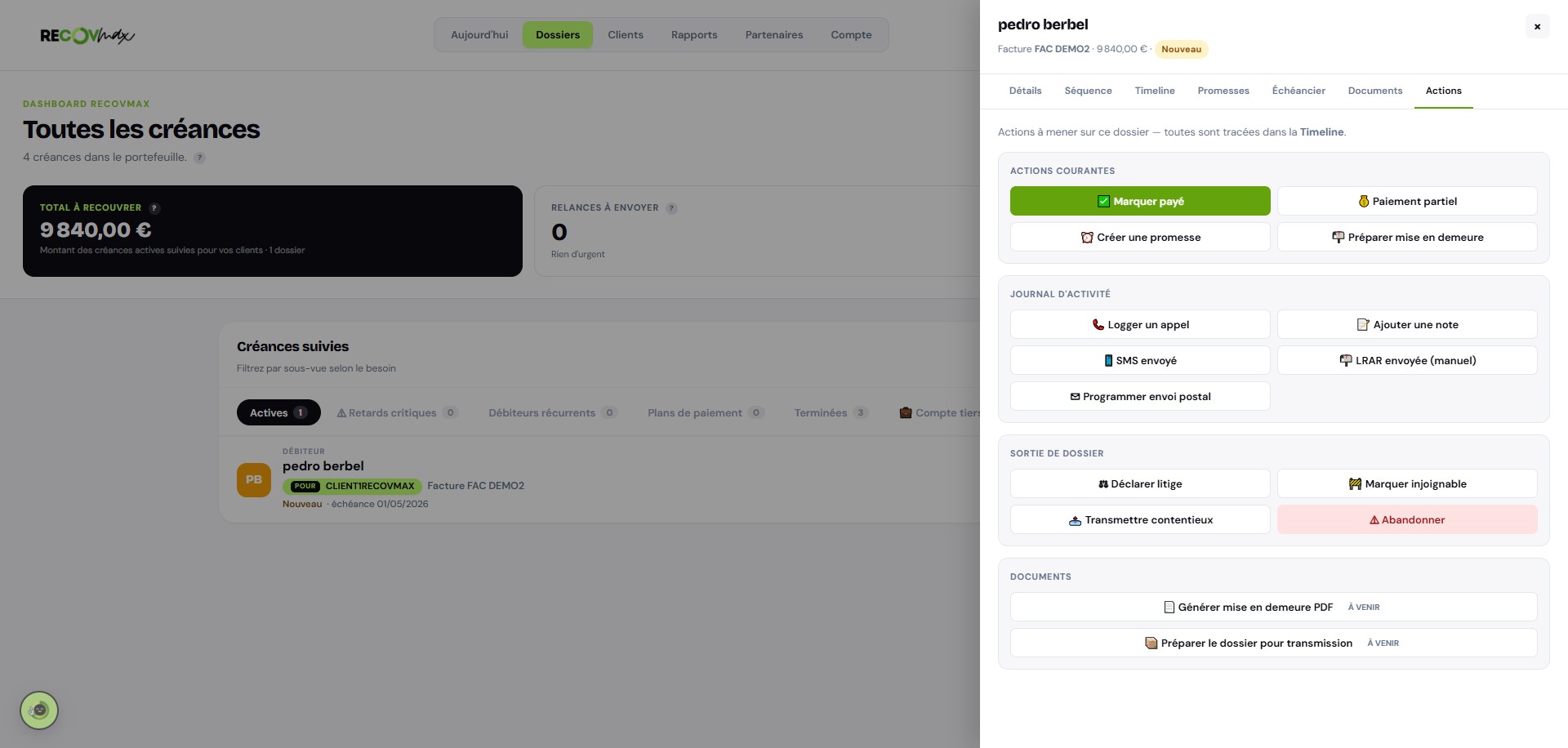Click Transmettre contentieux
Image resolution: width=1568 pixels, height=748 pixels.
coord(1140,520)
